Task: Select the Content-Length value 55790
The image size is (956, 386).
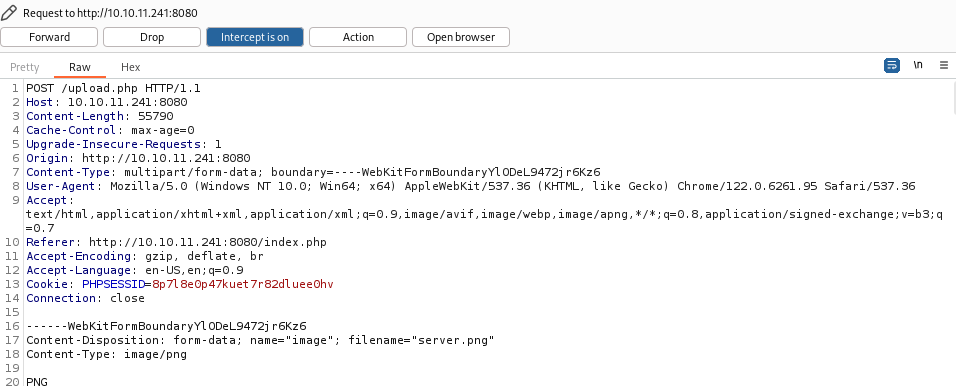Action: 155,116
